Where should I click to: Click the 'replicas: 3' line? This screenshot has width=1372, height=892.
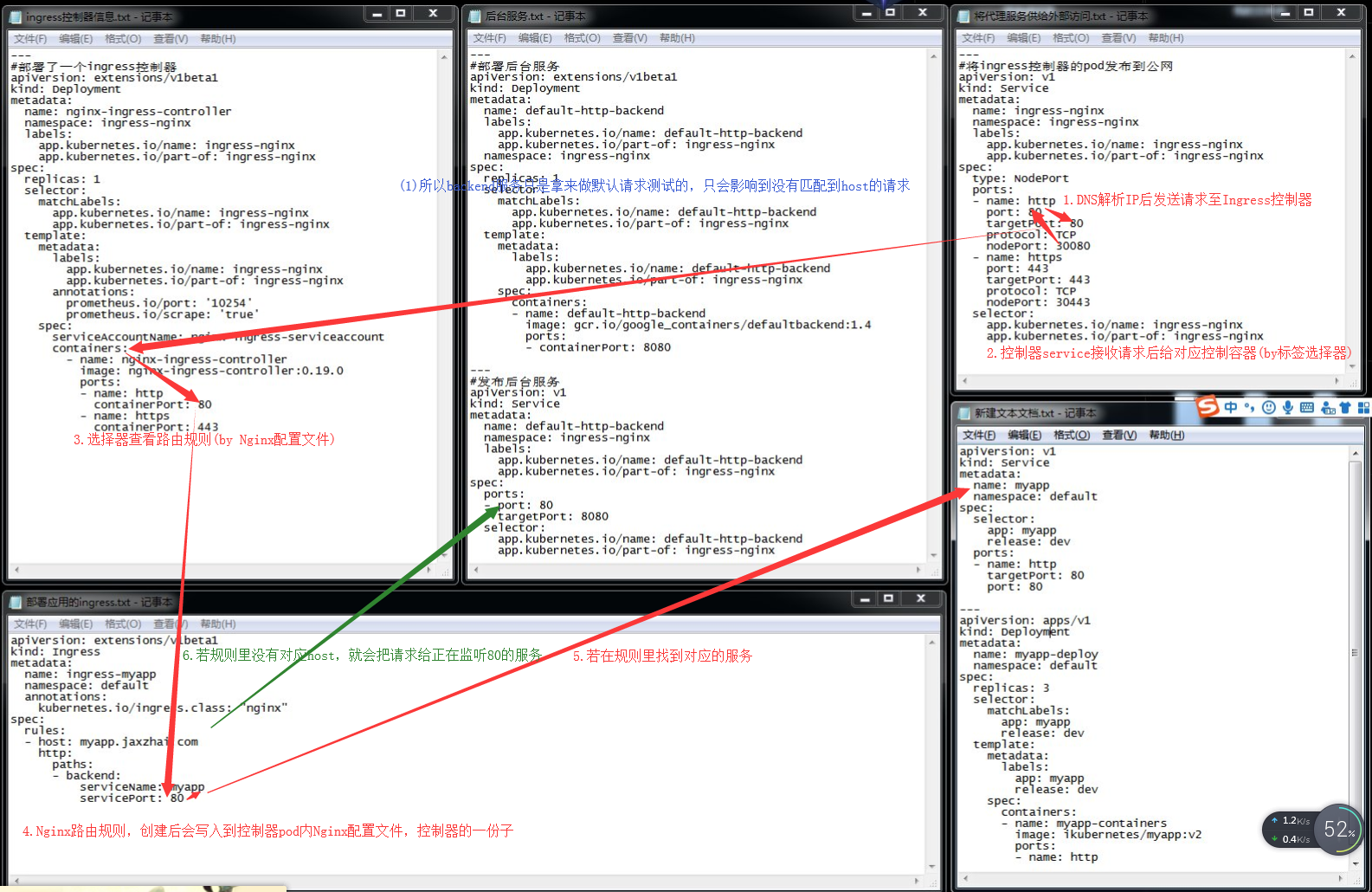[x=1011, y=688]
